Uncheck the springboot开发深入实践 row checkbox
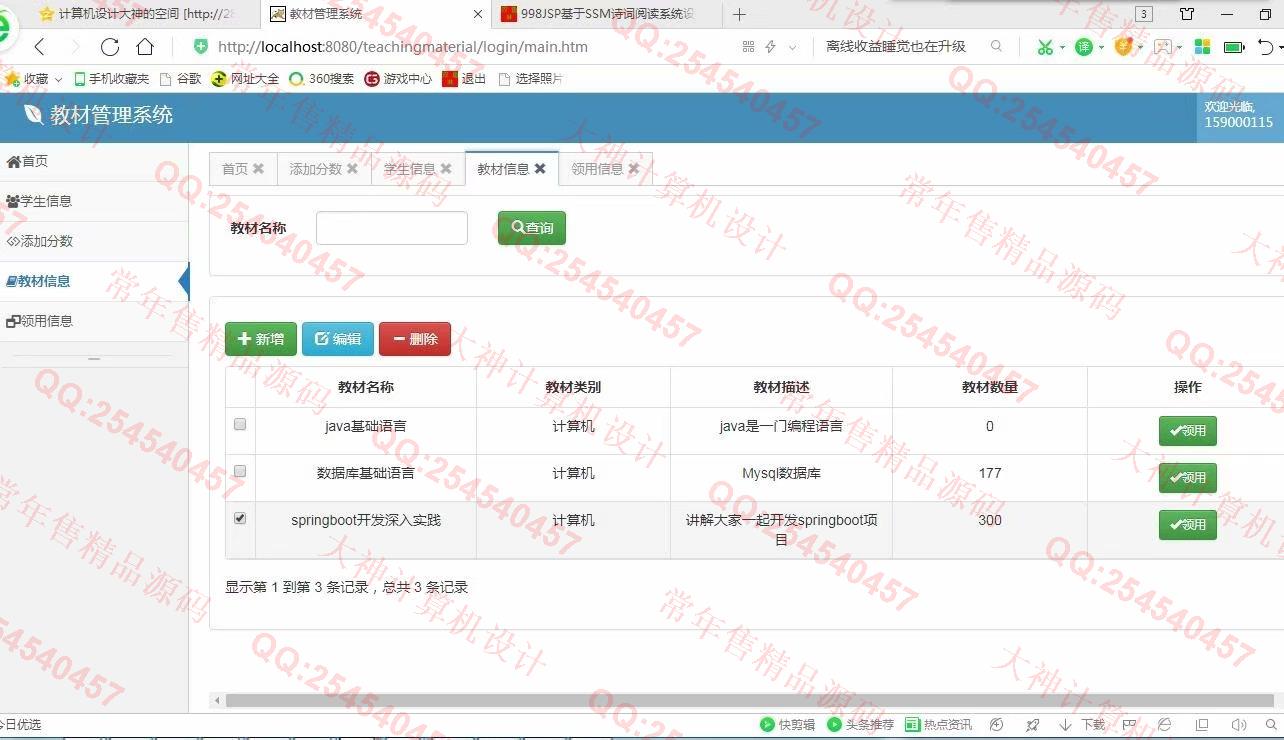This screenshot has height=740, width=1284. [x=240, y=518]
